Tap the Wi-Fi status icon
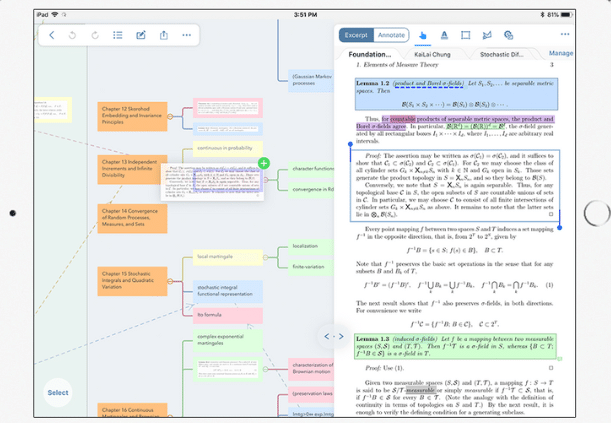This screenshot has width=611, height=423. (55, 15)
